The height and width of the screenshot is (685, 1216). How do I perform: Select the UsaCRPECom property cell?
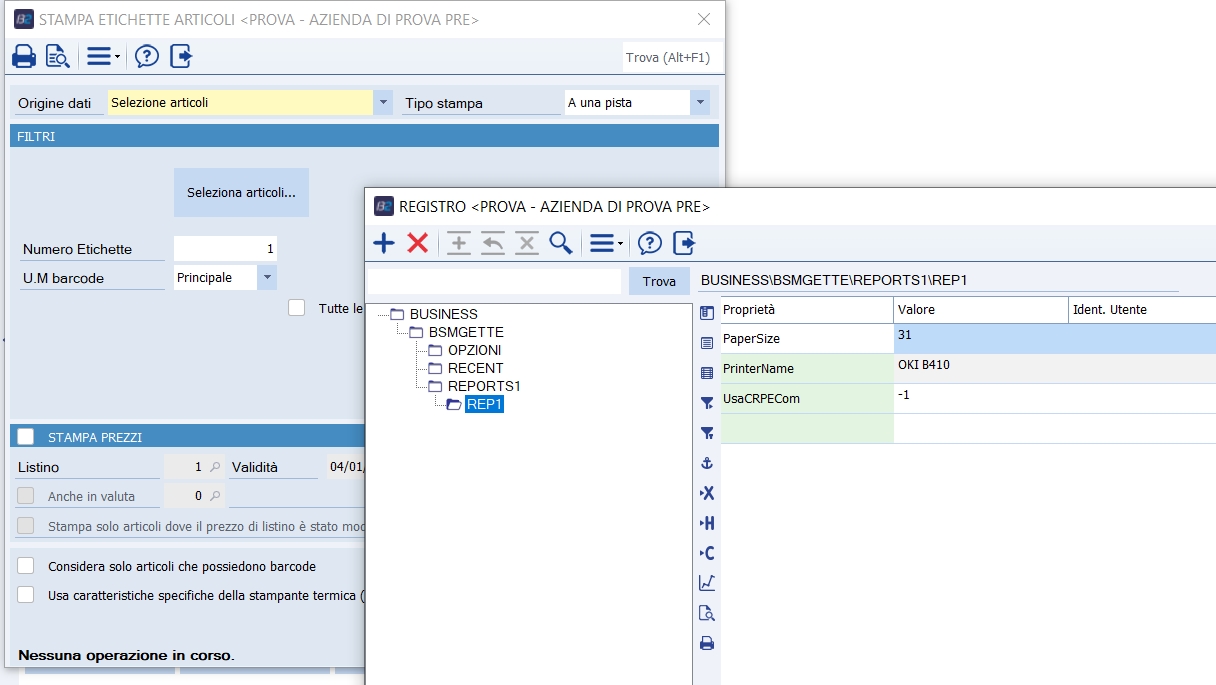pos(807,399)
